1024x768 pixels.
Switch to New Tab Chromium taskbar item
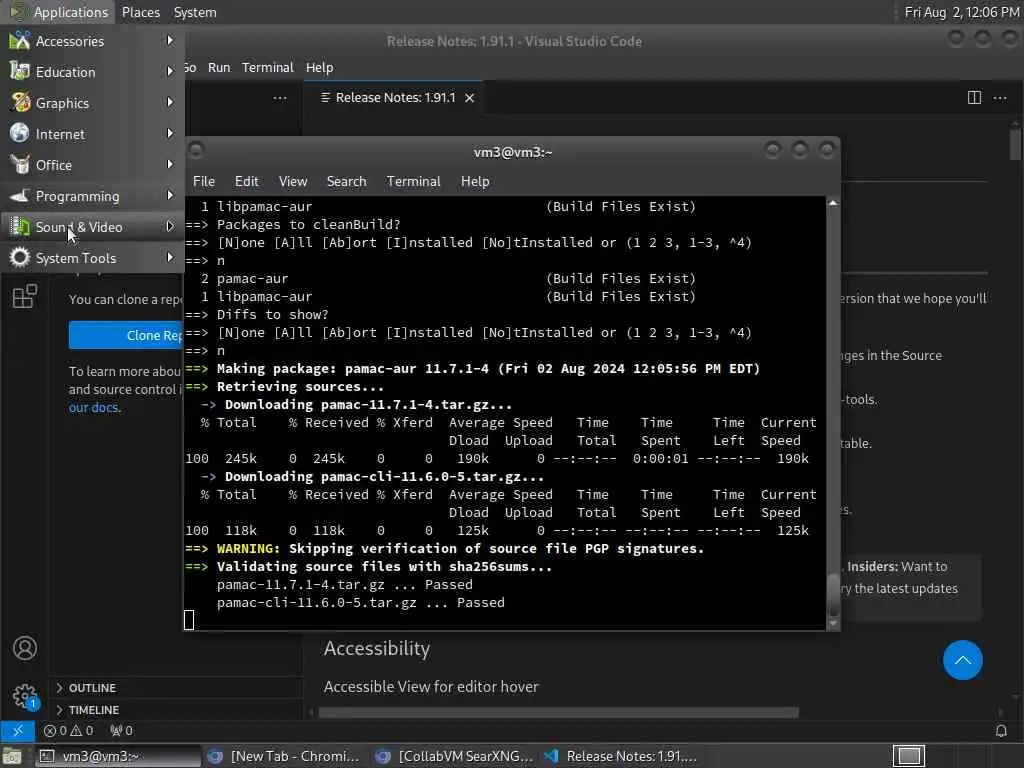click(284, 756)
